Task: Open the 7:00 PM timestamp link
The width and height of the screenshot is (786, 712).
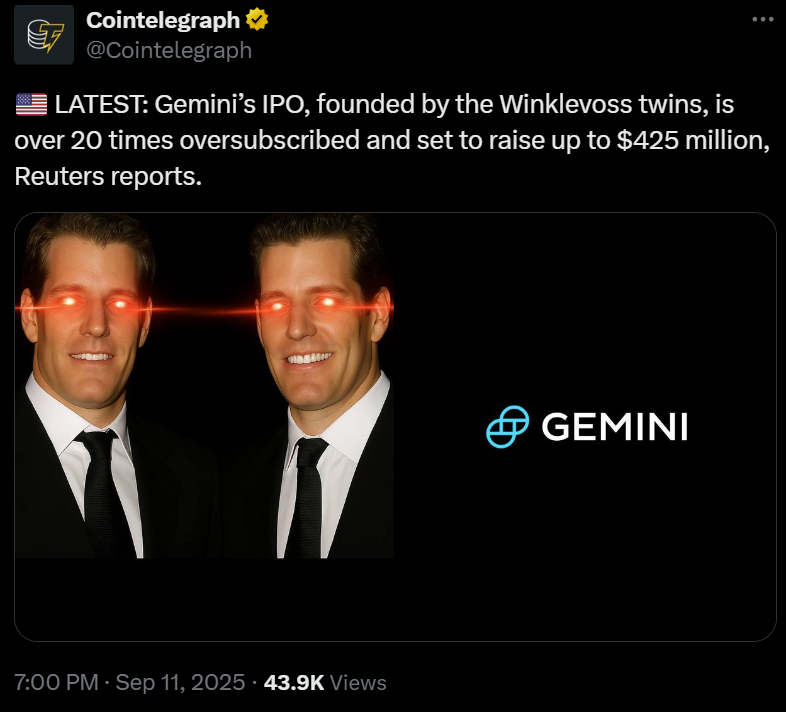Action: (x=56, y=683)
